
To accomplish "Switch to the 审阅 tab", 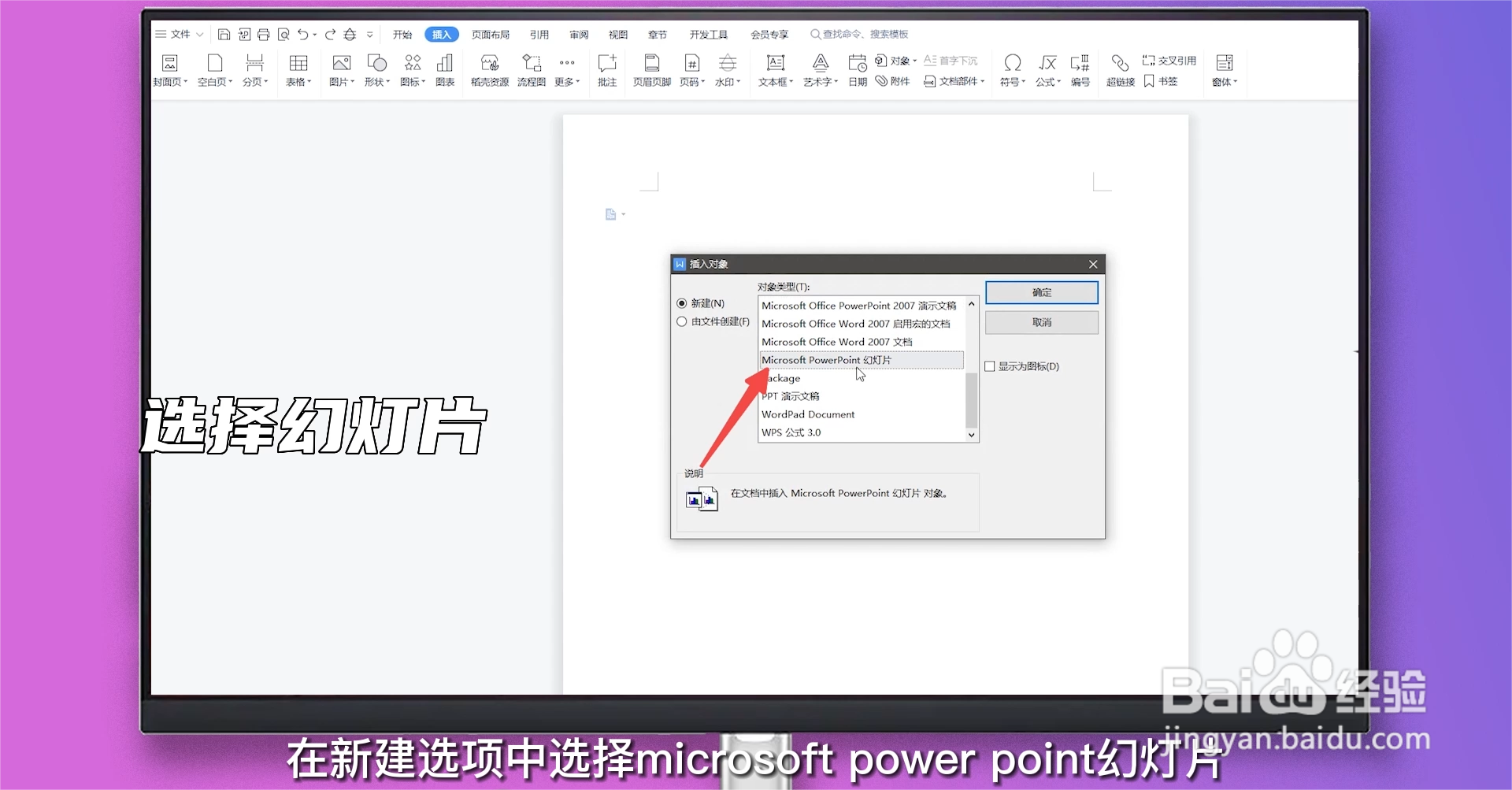I will pyautogui.click(x=579, y=35).
